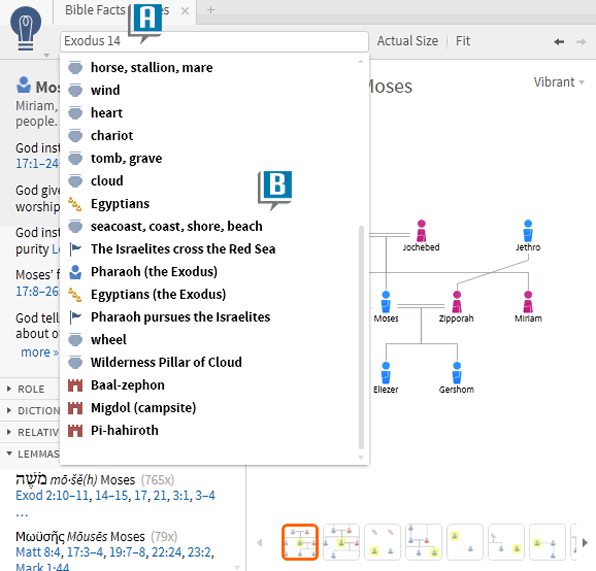Click the Zipporah figure in family tree
Screen dimensions: 596x571
click(x=457, y=302)
